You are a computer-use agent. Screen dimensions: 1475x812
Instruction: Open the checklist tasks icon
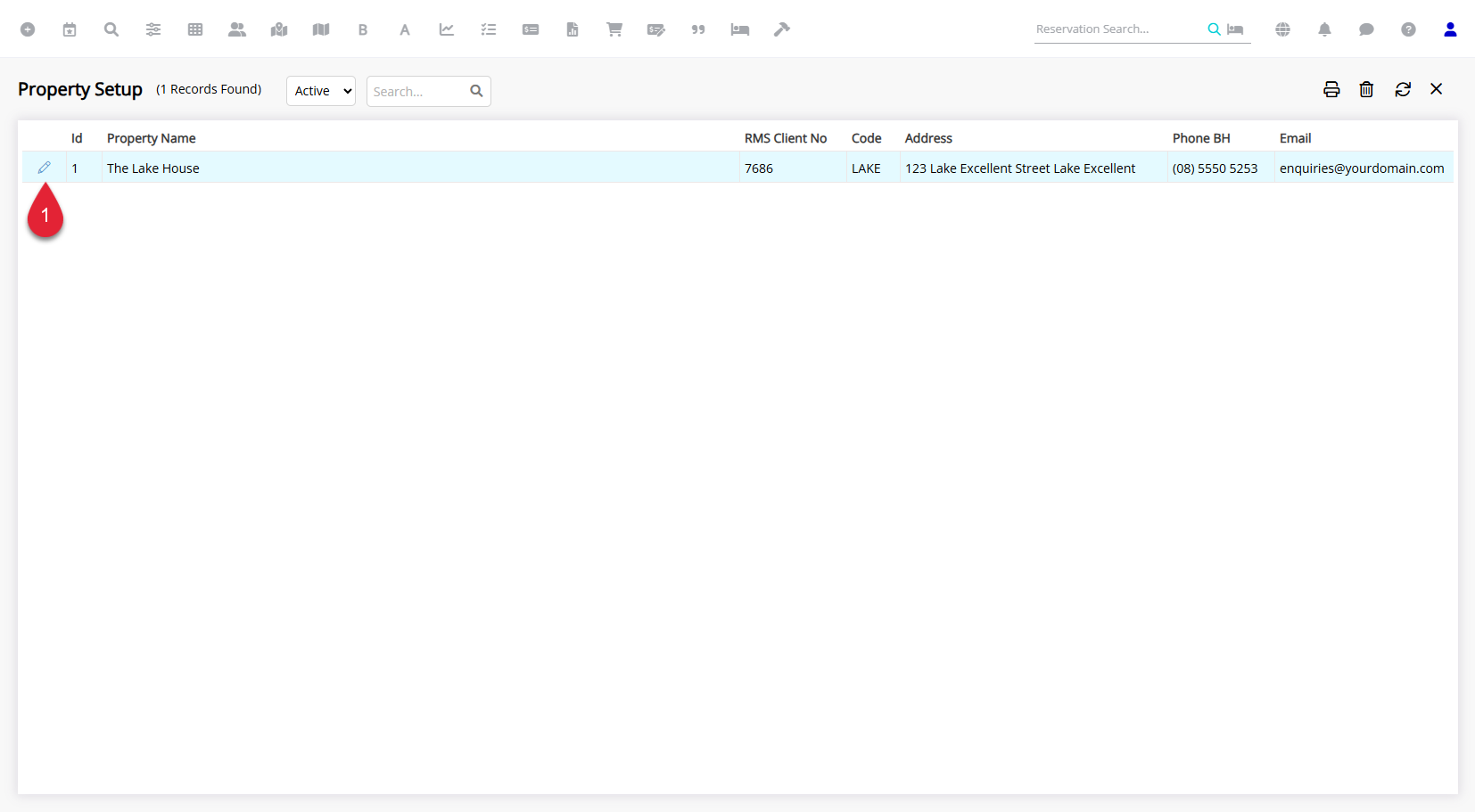[x=489, y=29]
